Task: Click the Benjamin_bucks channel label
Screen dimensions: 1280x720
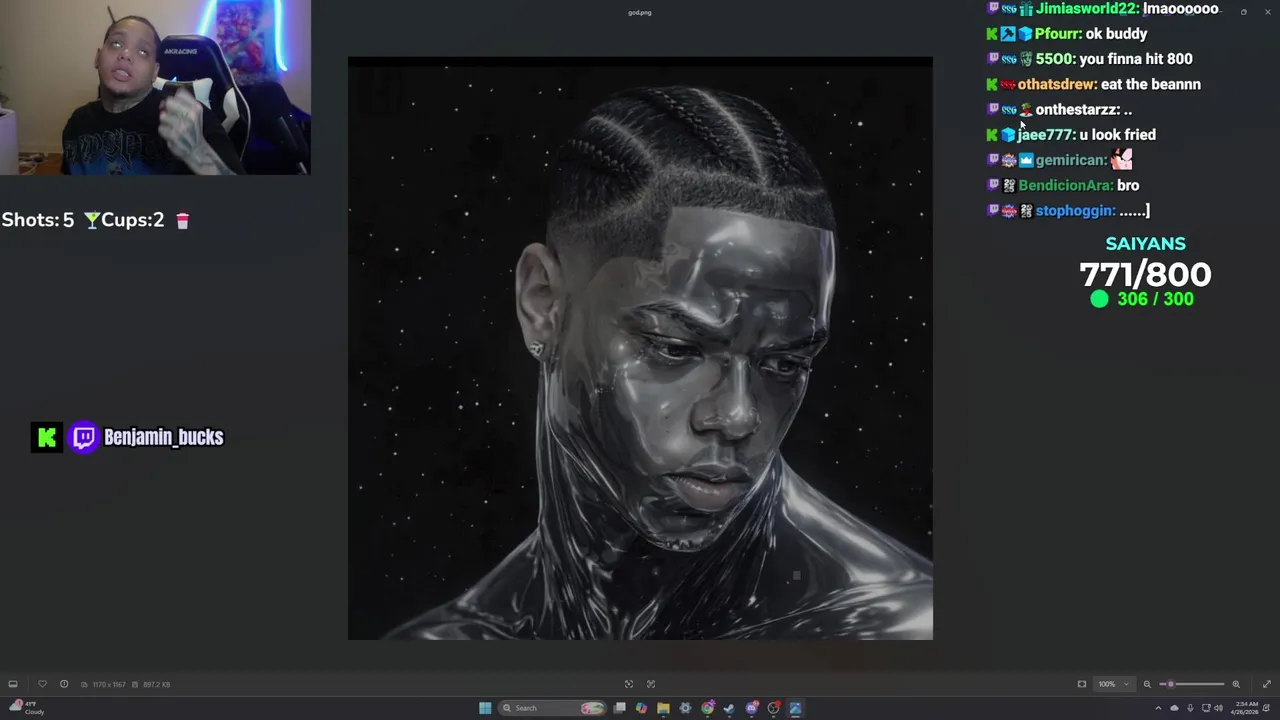Action: [x=164, y=437]
